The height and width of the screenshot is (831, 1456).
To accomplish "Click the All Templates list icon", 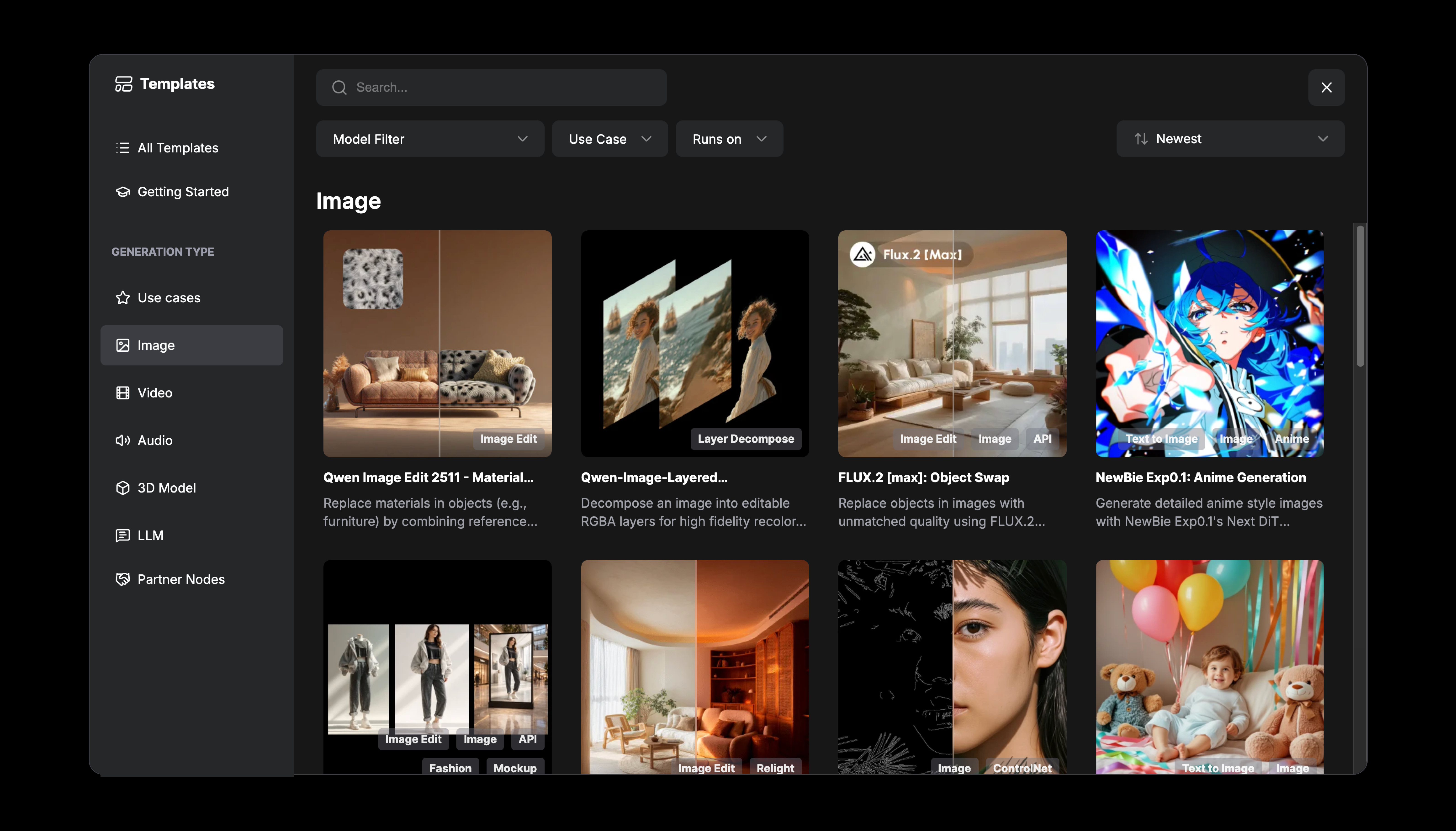I will 123,148.
